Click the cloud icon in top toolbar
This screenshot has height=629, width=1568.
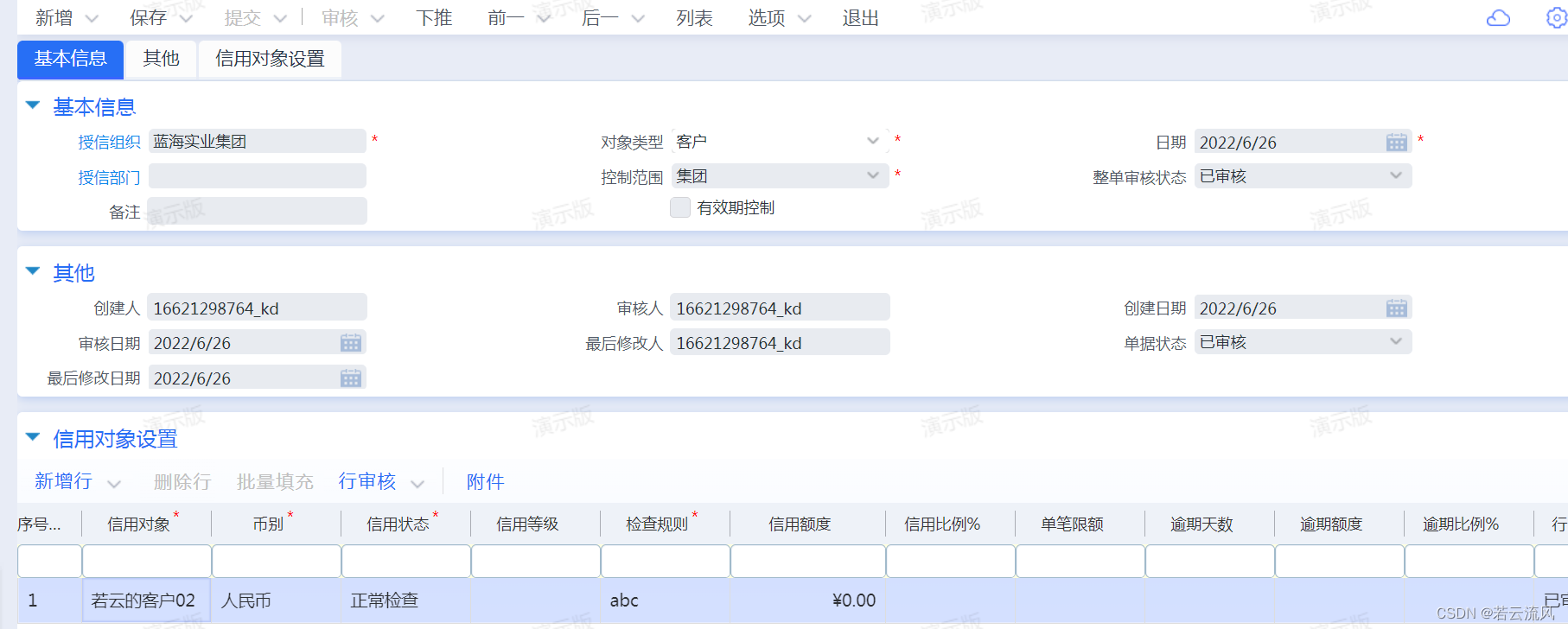1498,18
